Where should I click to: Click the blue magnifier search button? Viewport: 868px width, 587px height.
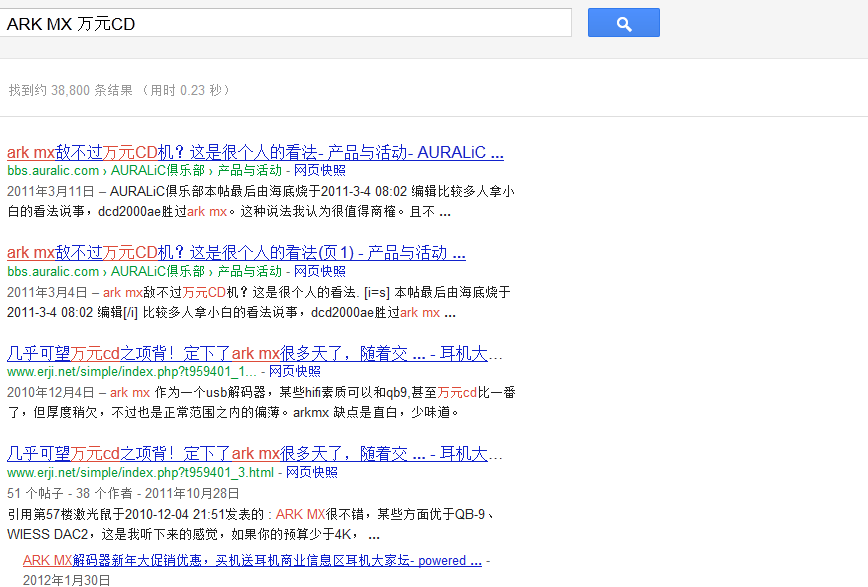coord(624,23)
